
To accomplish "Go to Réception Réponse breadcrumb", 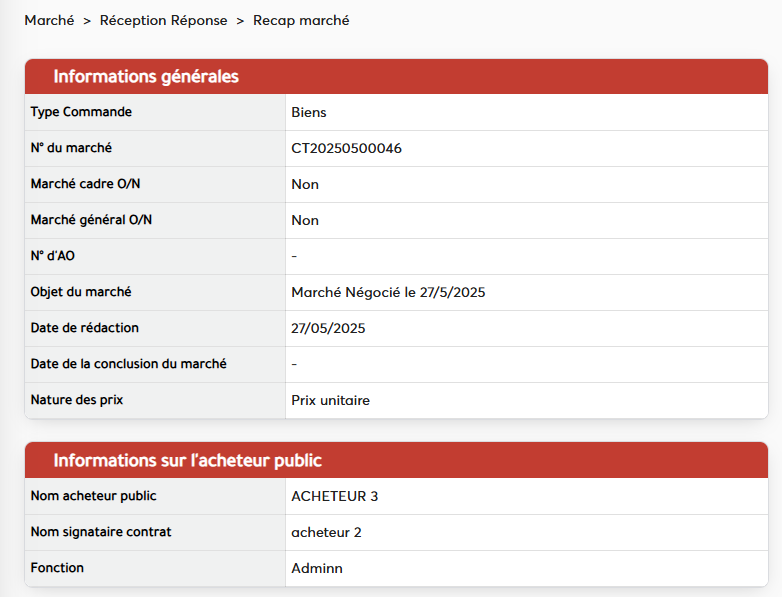I will (163, 20).
